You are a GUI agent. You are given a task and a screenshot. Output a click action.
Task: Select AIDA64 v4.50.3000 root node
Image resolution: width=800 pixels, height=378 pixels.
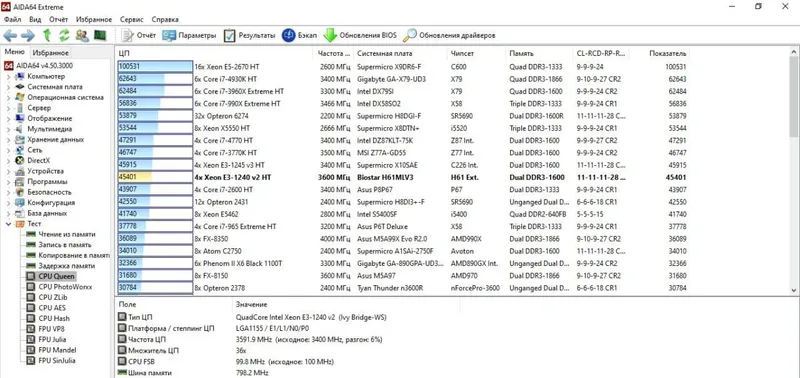tap(38, 65)
